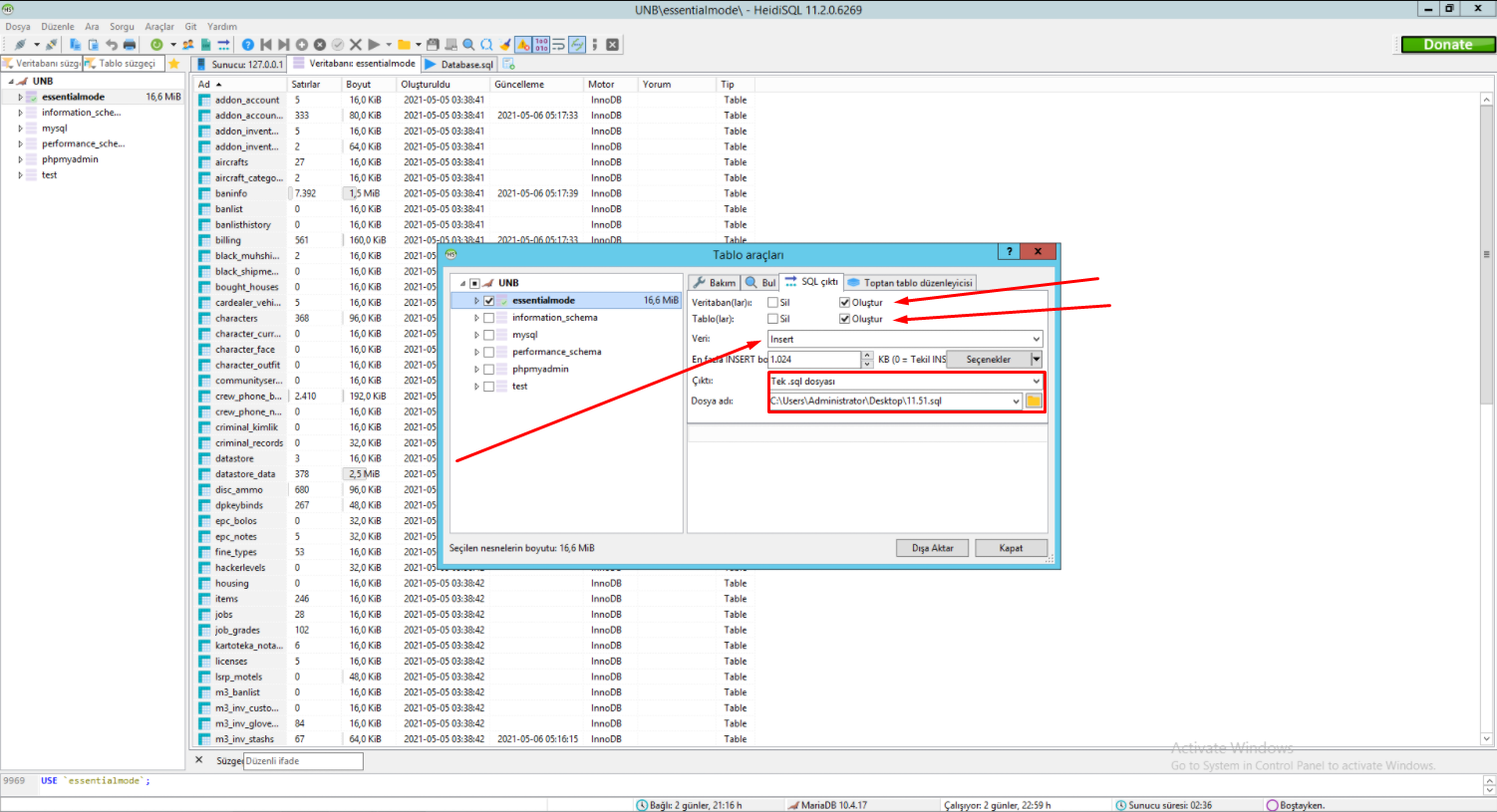Toggle Veritaban(lar)ı Oluştur checkbox
This screenshot has height=812, width=1497.
[844, 302]
